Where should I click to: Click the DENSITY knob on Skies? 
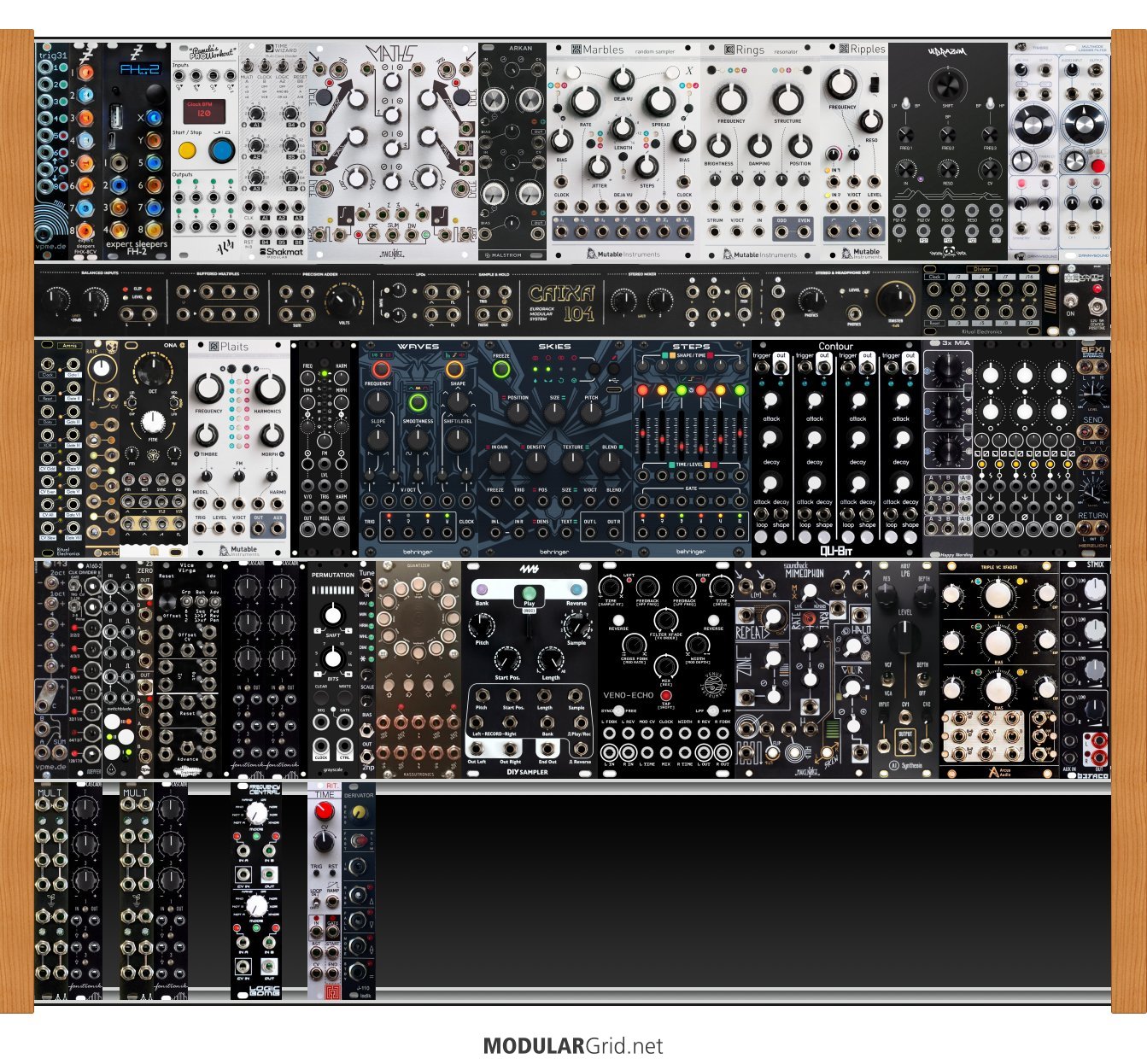pyautogui.click(x=535, y=462)
